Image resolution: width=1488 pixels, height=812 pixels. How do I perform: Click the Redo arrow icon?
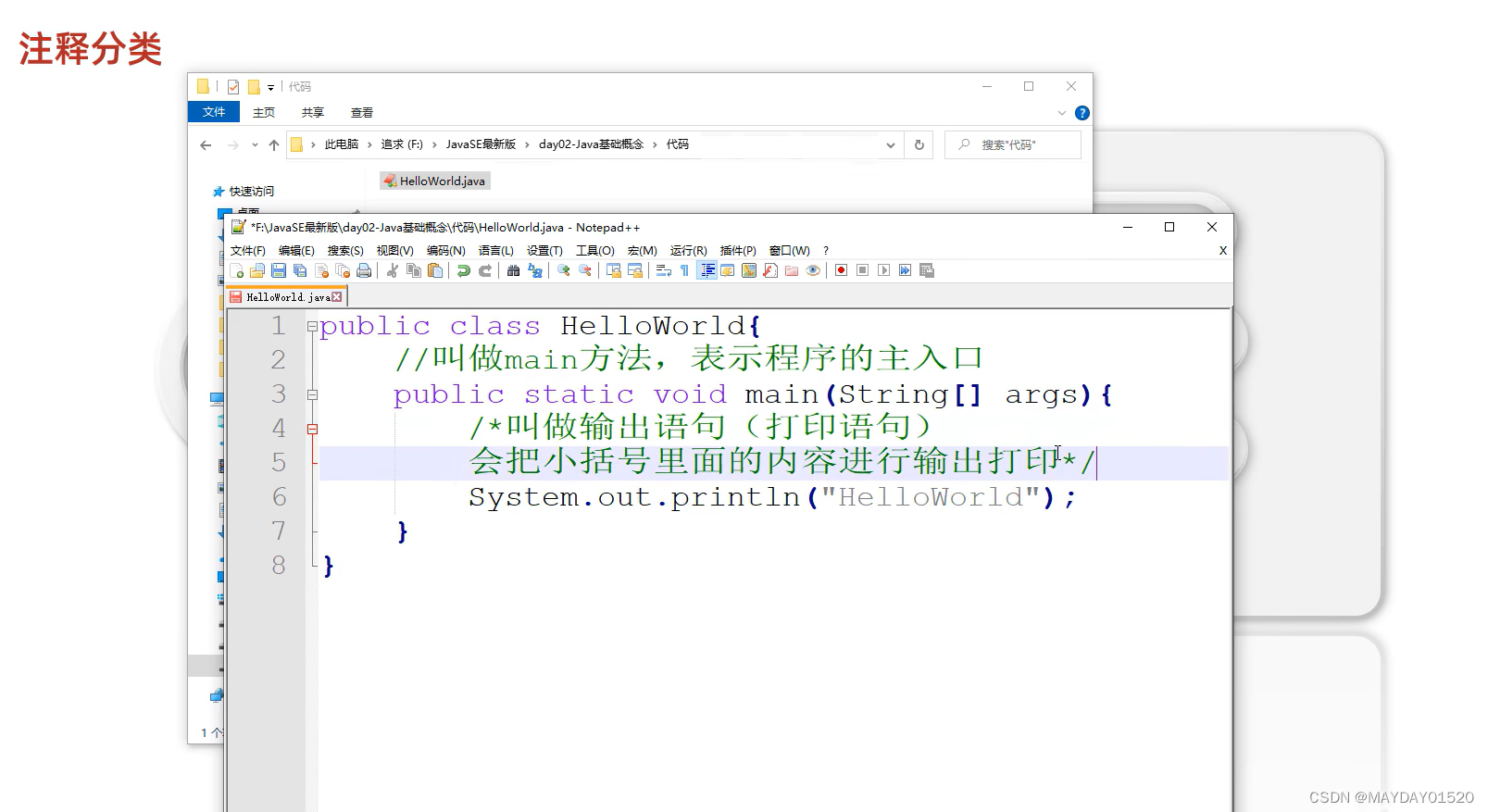coord(485,270)
